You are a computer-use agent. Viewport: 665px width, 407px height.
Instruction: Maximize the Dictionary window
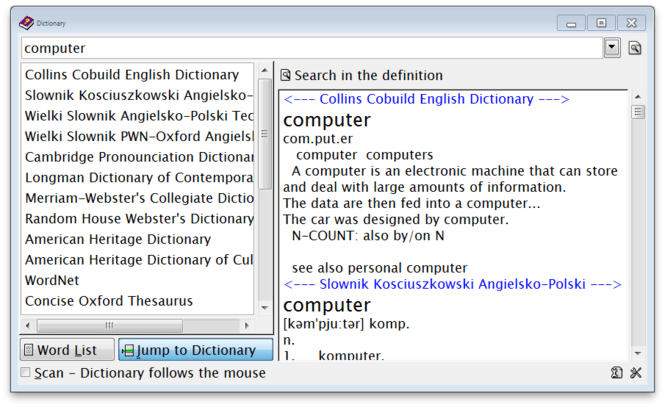pyautogui.click(x=601, y=22)
